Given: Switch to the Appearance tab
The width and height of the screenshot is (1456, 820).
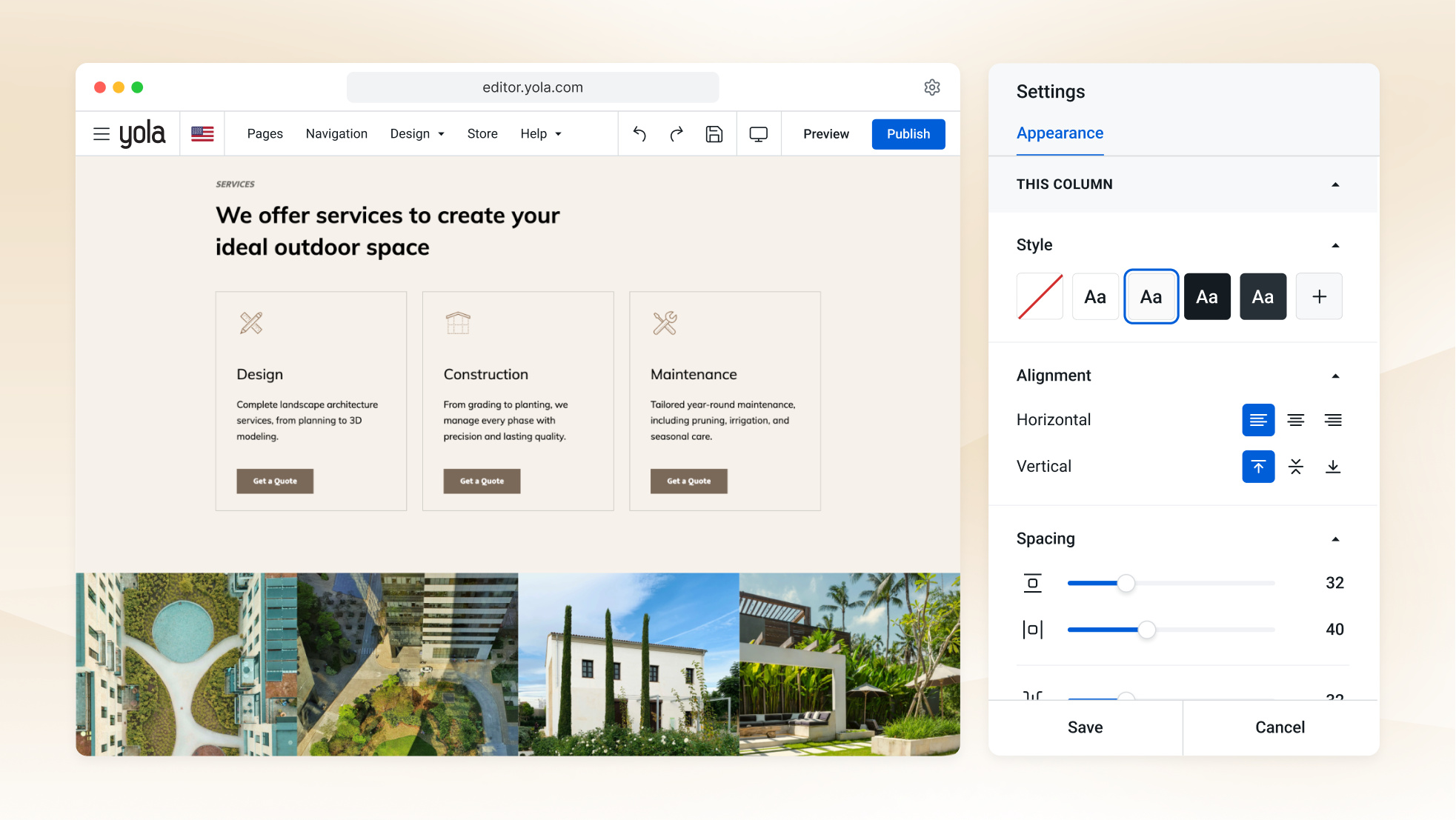Looking at the screenshot, I should tap(1060, 133).
